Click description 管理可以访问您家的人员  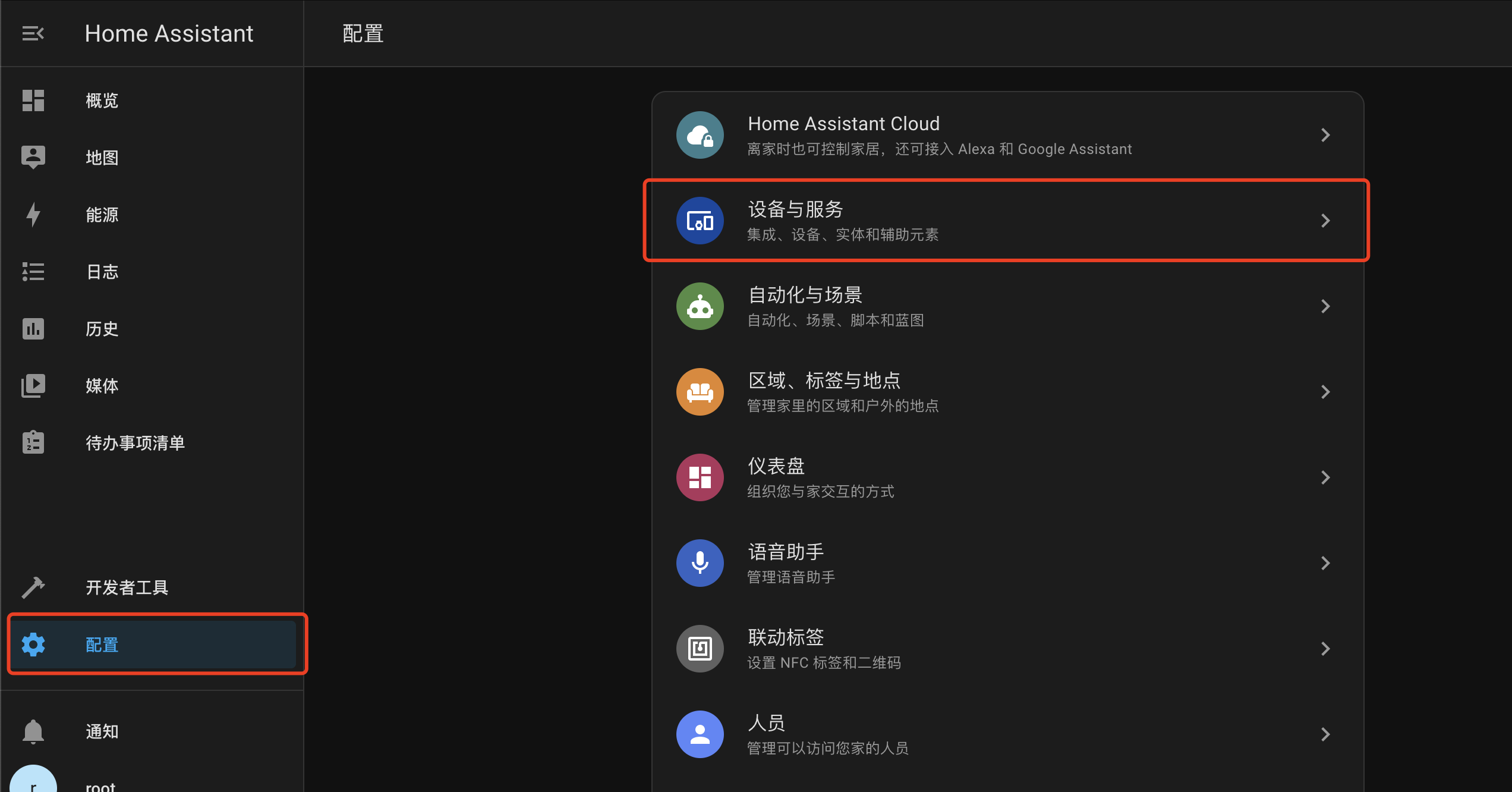coord(828,749)
